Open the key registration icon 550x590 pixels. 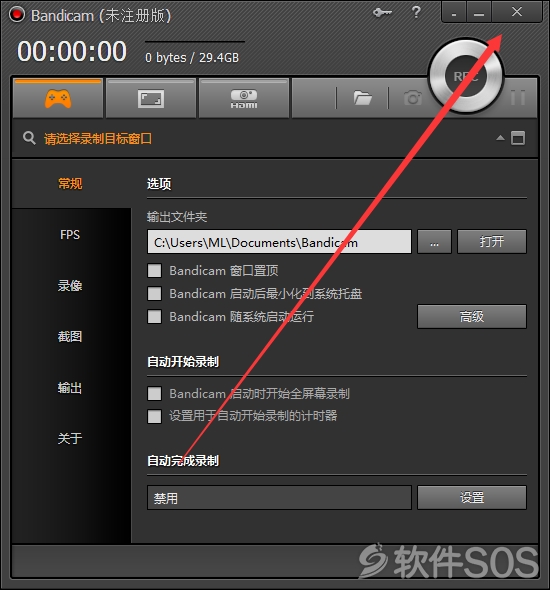(382, 13)
